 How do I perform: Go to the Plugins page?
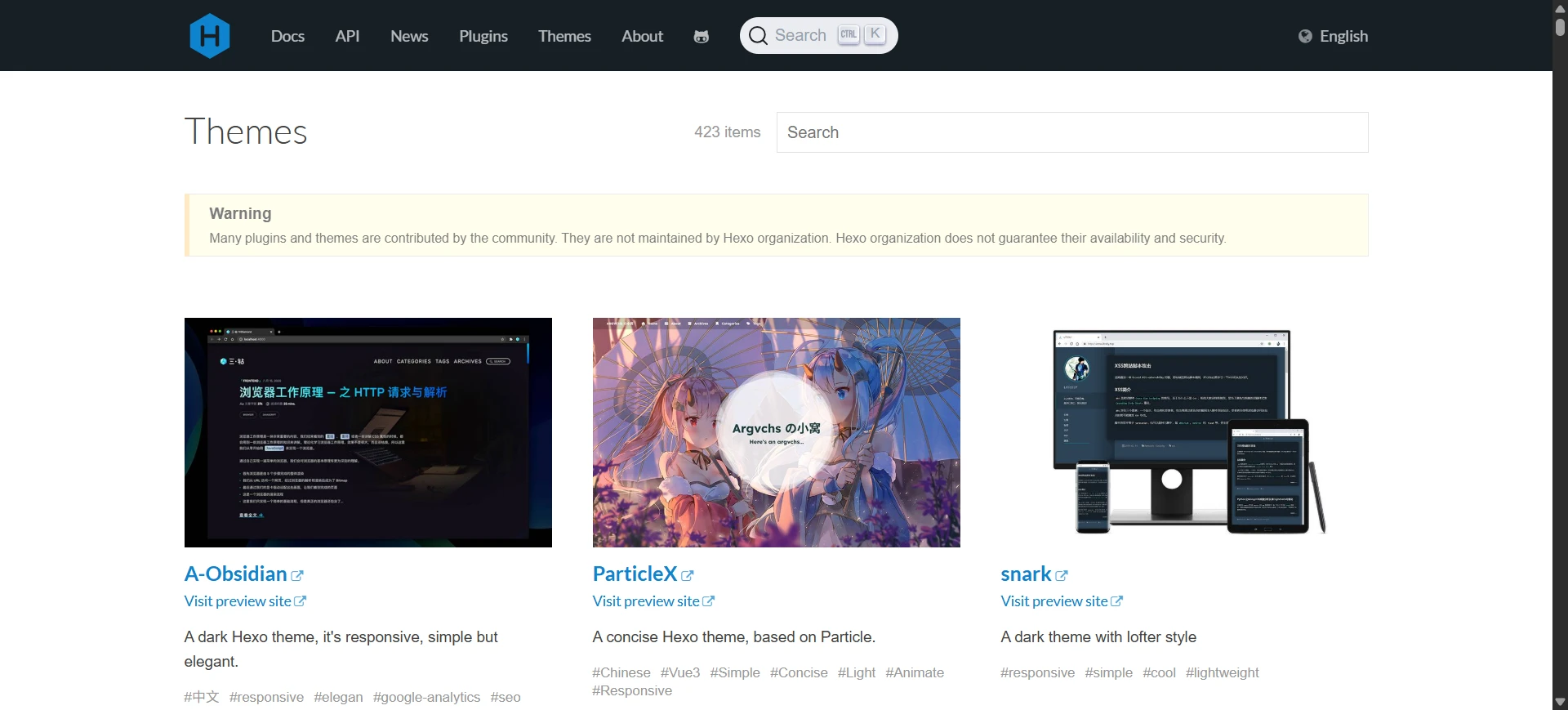[483, 36]
